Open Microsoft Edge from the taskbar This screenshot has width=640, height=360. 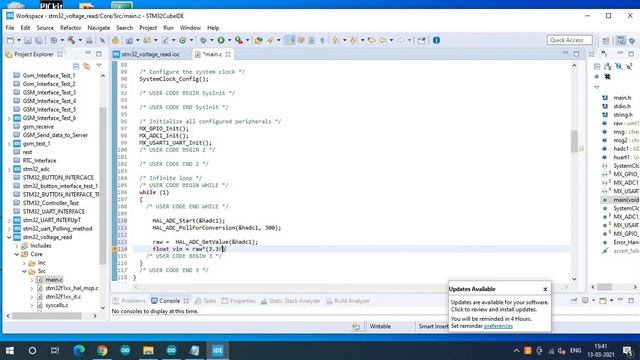[79, 350]
